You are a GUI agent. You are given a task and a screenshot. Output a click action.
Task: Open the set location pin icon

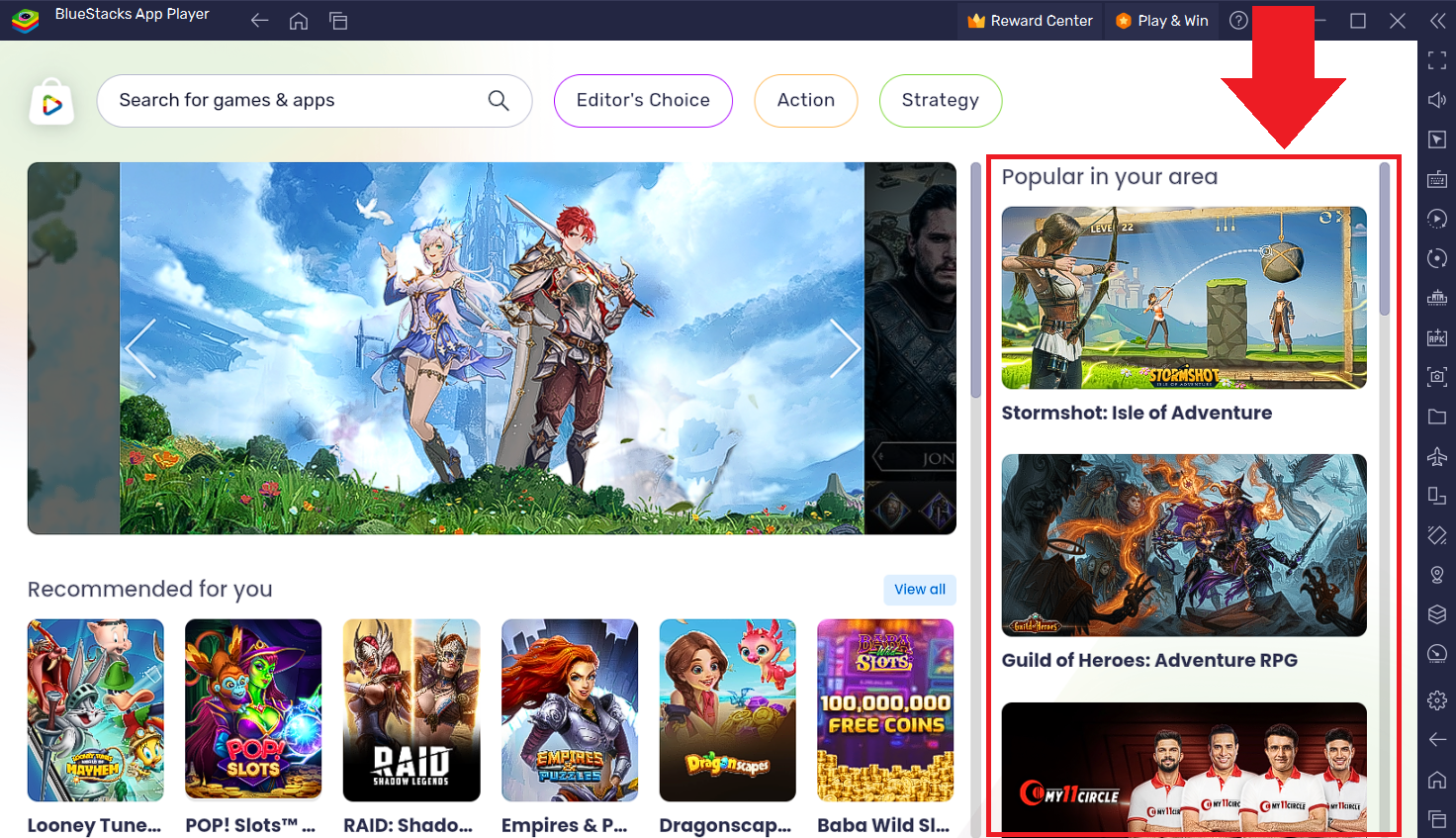coord(1437,575)
